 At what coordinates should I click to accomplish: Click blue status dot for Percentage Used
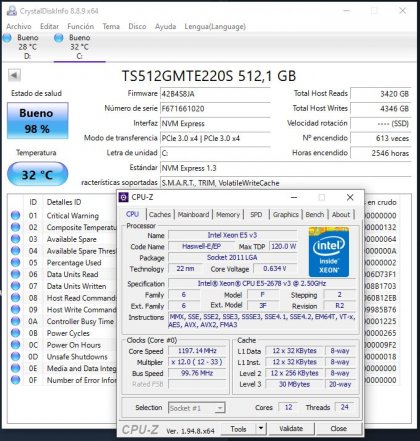pos(15,262)
